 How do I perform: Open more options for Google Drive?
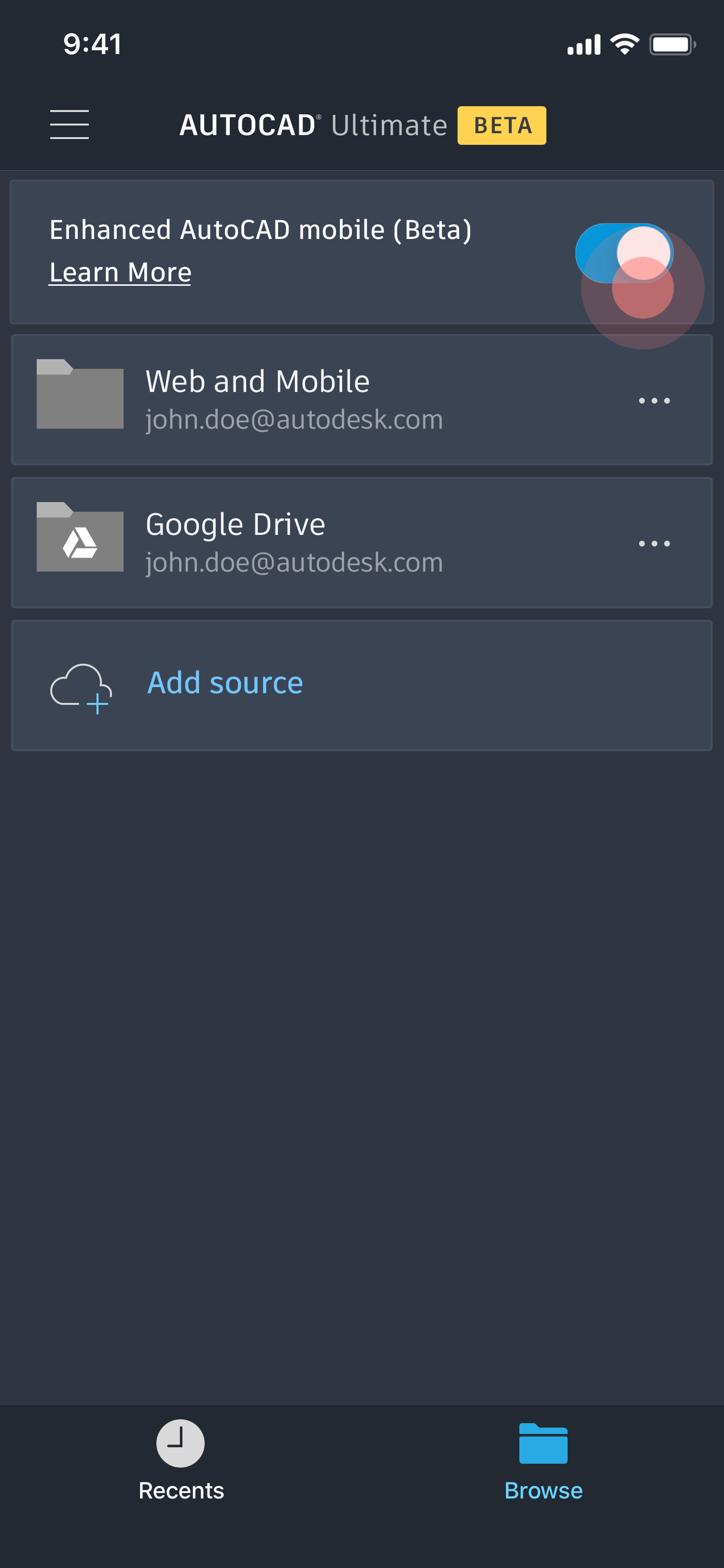(x=654, y=544)
